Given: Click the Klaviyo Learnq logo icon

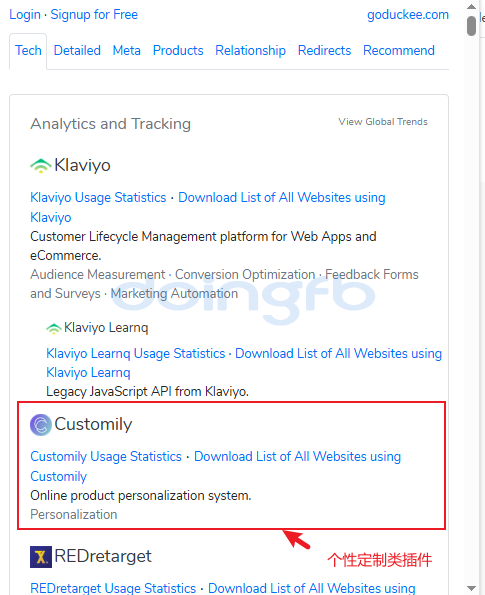Looking at the screenshot, I should pyautogui.click(x=54, y=328).
